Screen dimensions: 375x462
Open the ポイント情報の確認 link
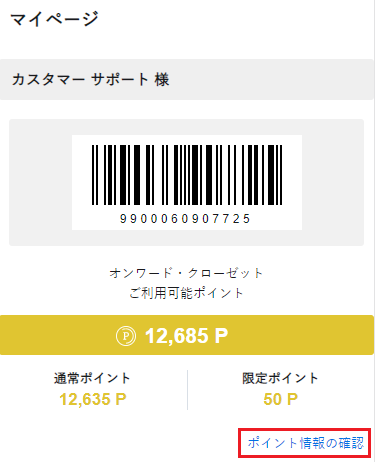click(306, 443)
